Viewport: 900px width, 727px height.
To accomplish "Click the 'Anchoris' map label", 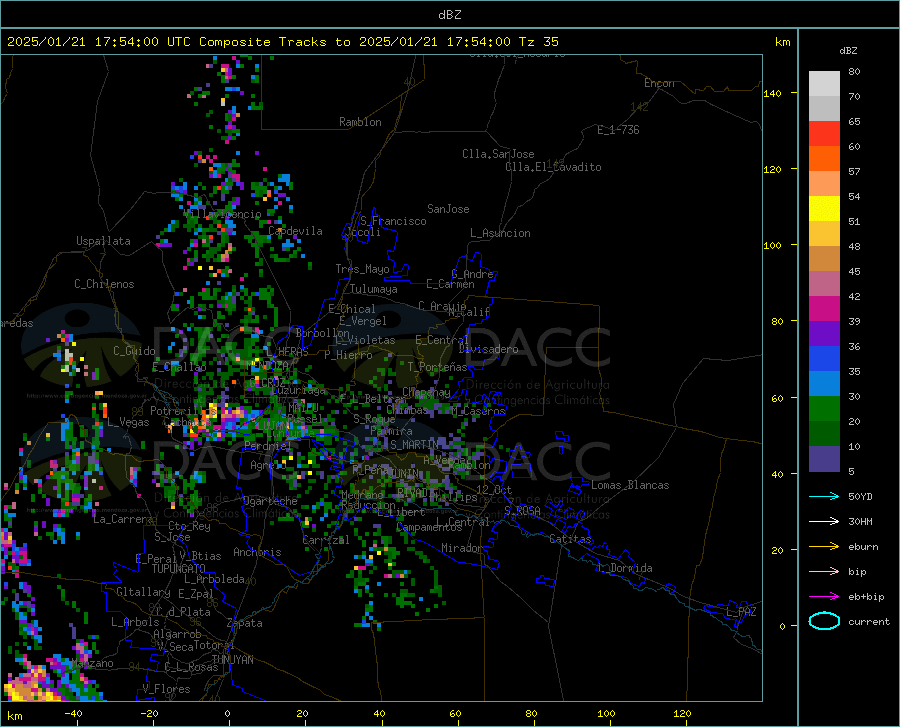I will 257,553.
